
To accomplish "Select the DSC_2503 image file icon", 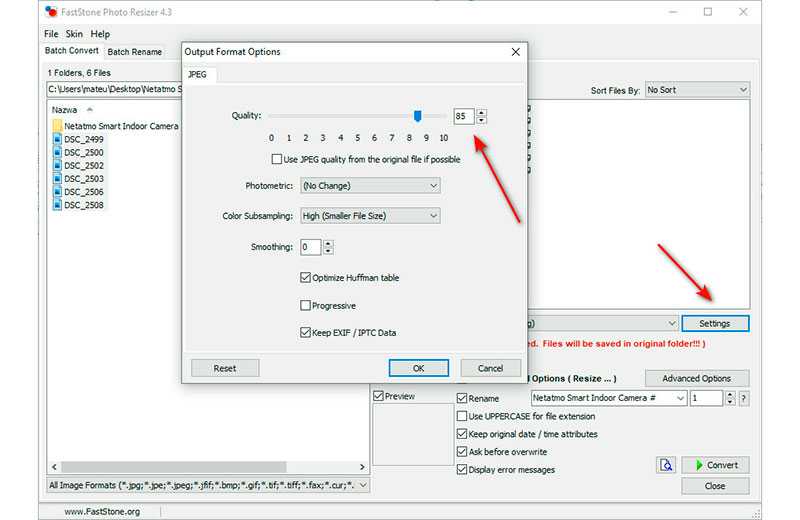I will pyautogui.click(x=56, y=179).
